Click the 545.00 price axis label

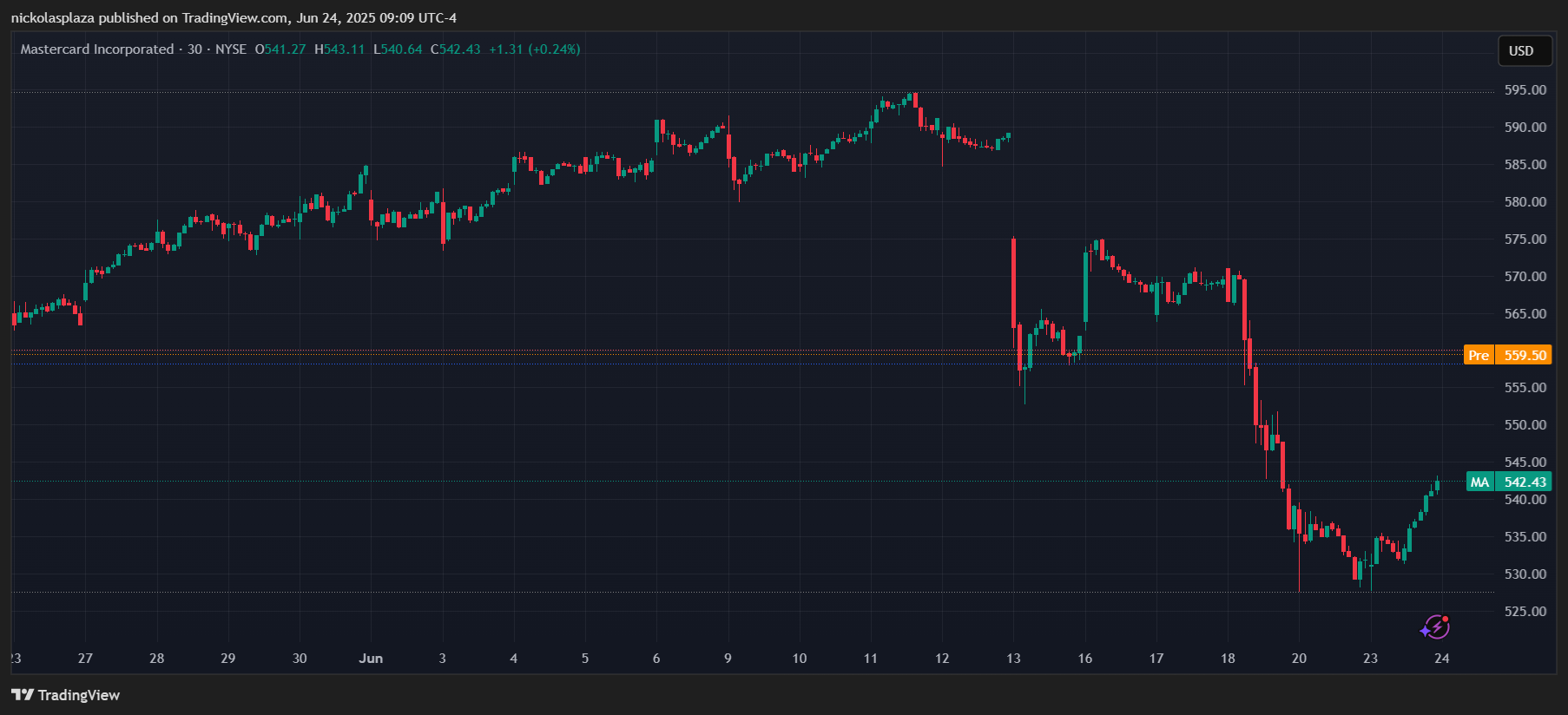[x=1525, y=462]
